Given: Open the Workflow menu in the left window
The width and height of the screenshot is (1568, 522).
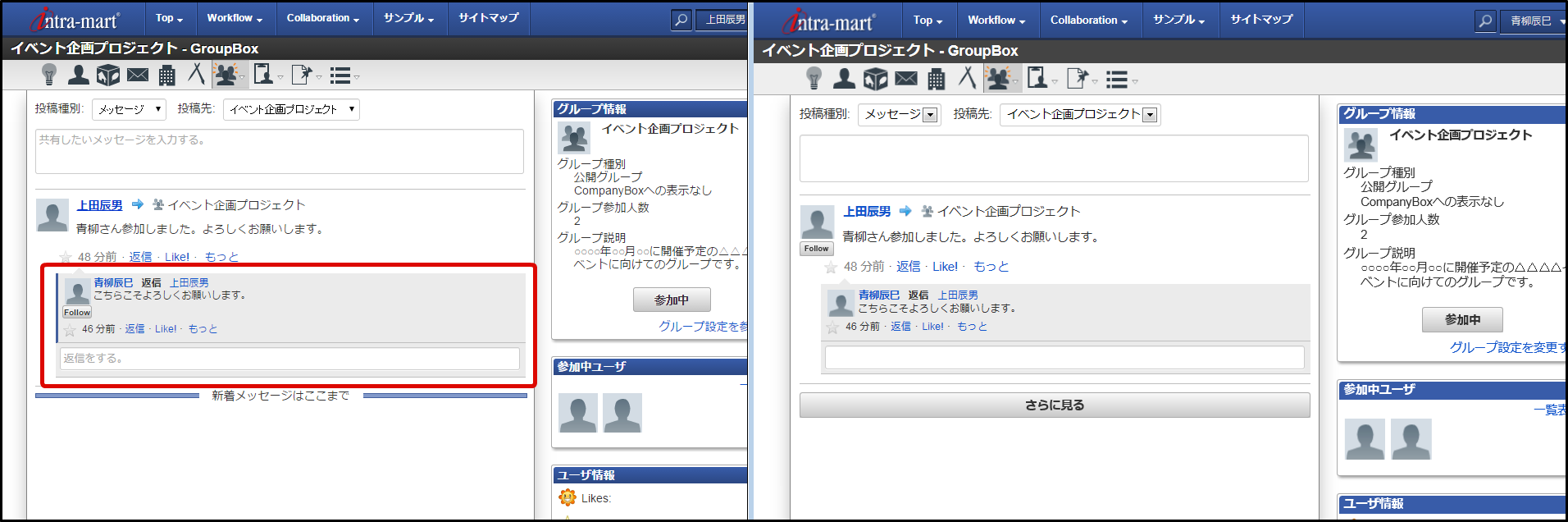Looking at the screenshot, I should pyautogui.click(x=234, y=18).
